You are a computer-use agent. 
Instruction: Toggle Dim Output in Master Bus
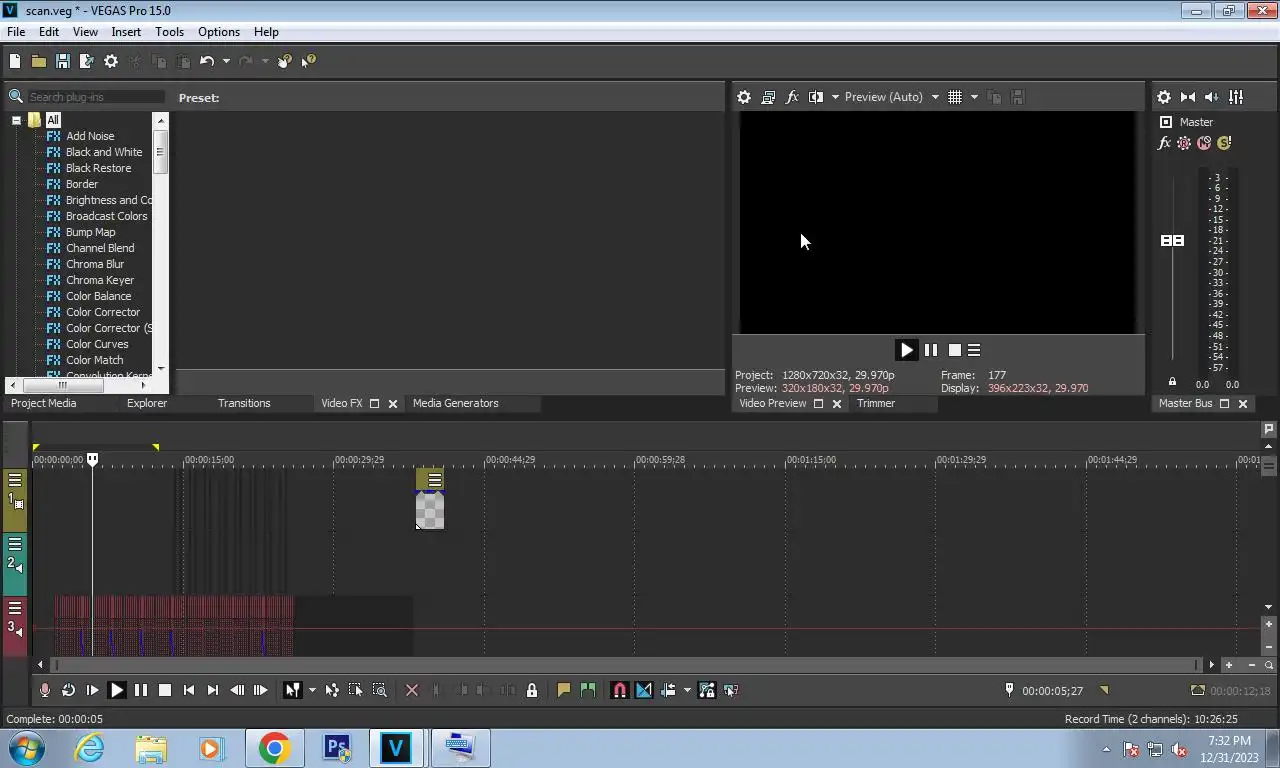pyautogui.click(x=1212, y=97)
